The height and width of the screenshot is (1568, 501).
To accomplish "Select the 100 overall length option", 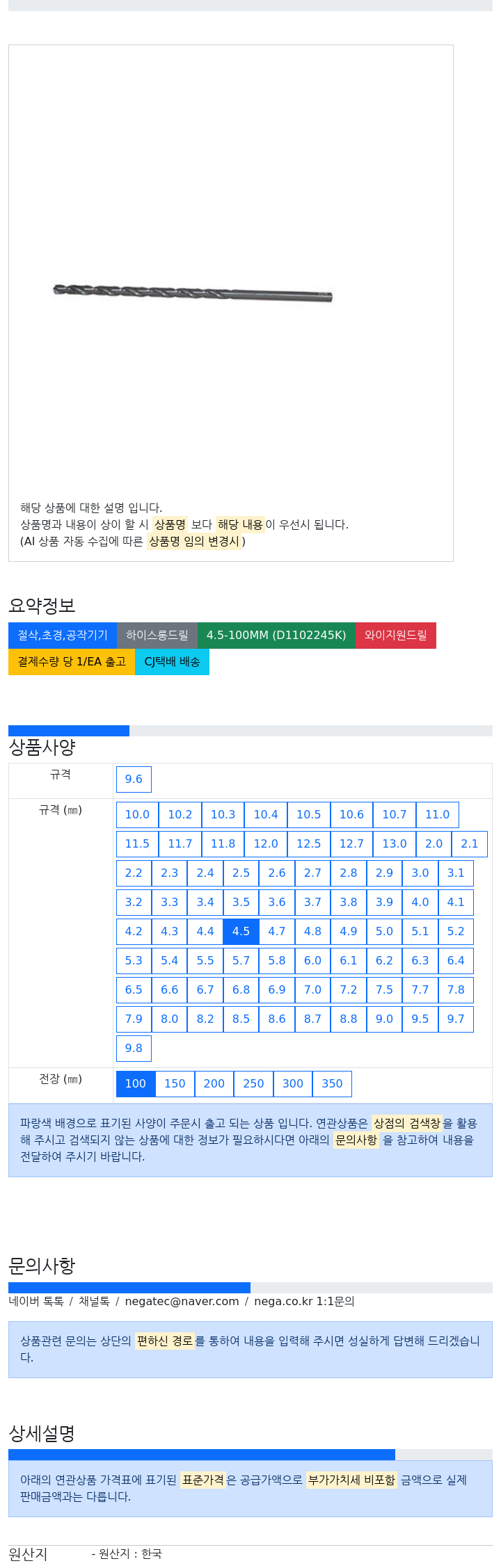I will click(136, 1084).
